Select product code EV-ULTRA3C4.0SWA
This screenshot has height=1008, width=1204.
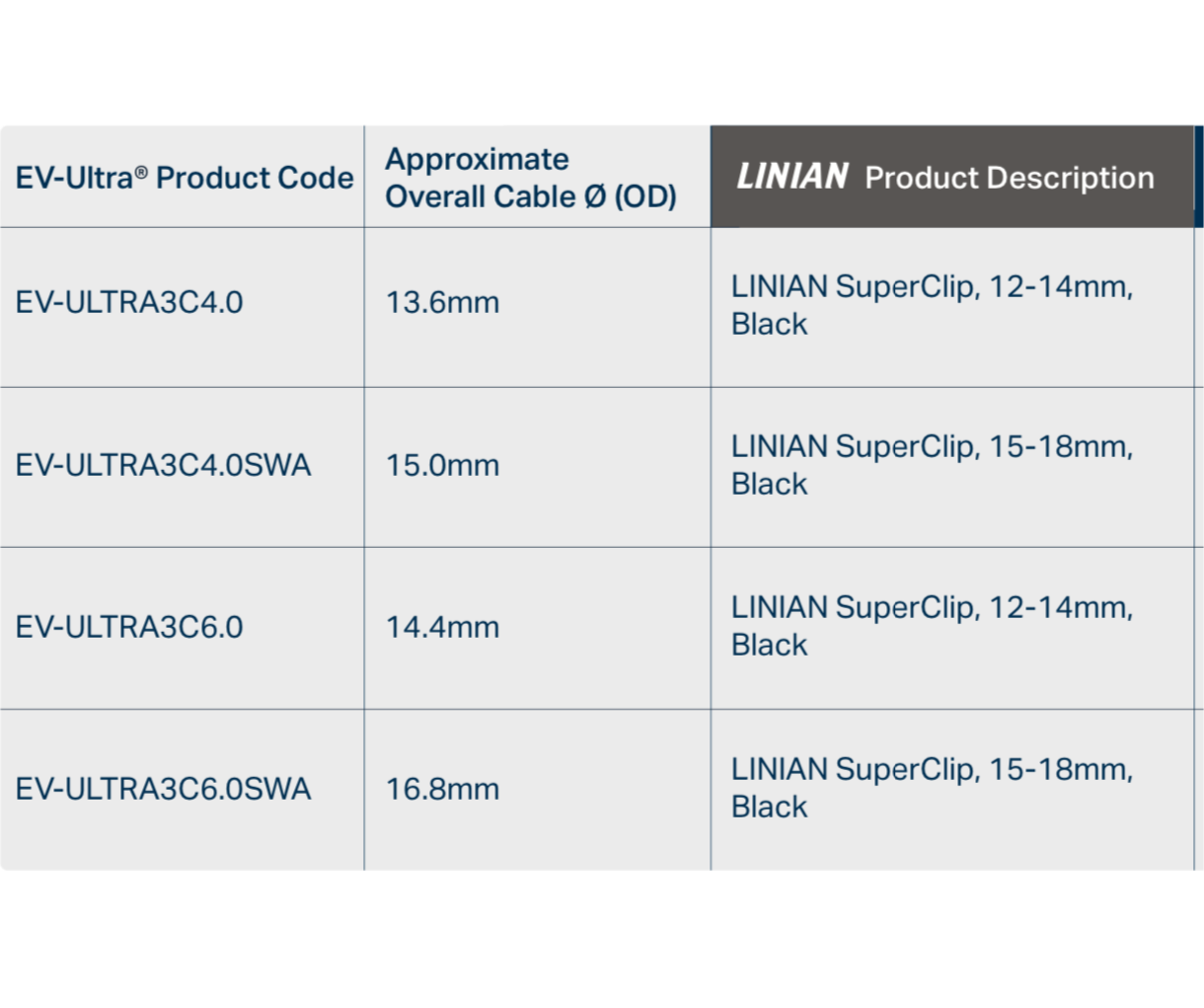(163, 465)
